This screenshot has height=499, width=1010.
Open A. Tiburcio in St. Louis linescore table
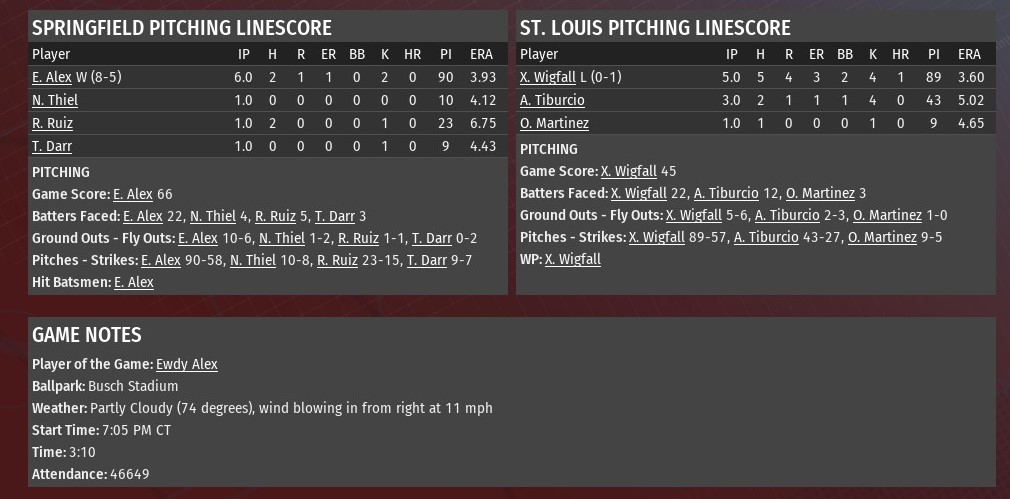(x=552, y=100)
